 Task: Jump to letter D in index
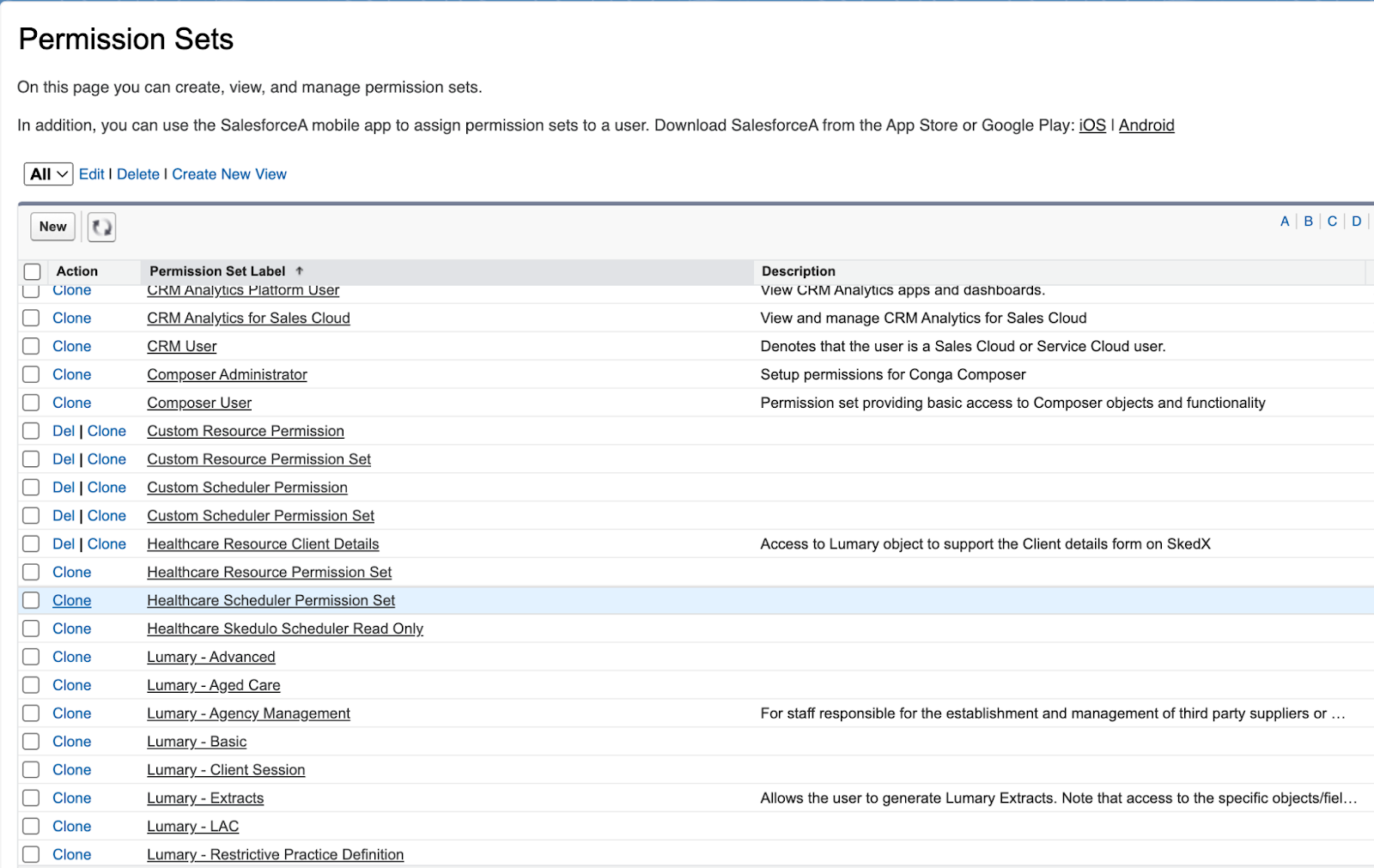[x=1357, y=222]
